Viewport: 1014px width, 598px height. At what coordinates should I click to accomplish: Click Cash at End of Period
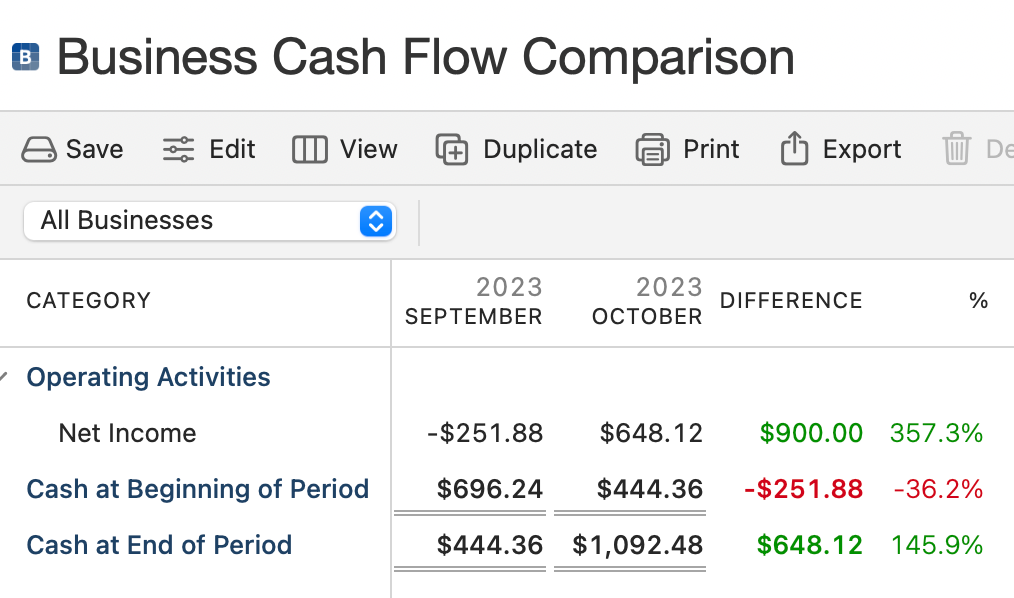tap(159, 545)
